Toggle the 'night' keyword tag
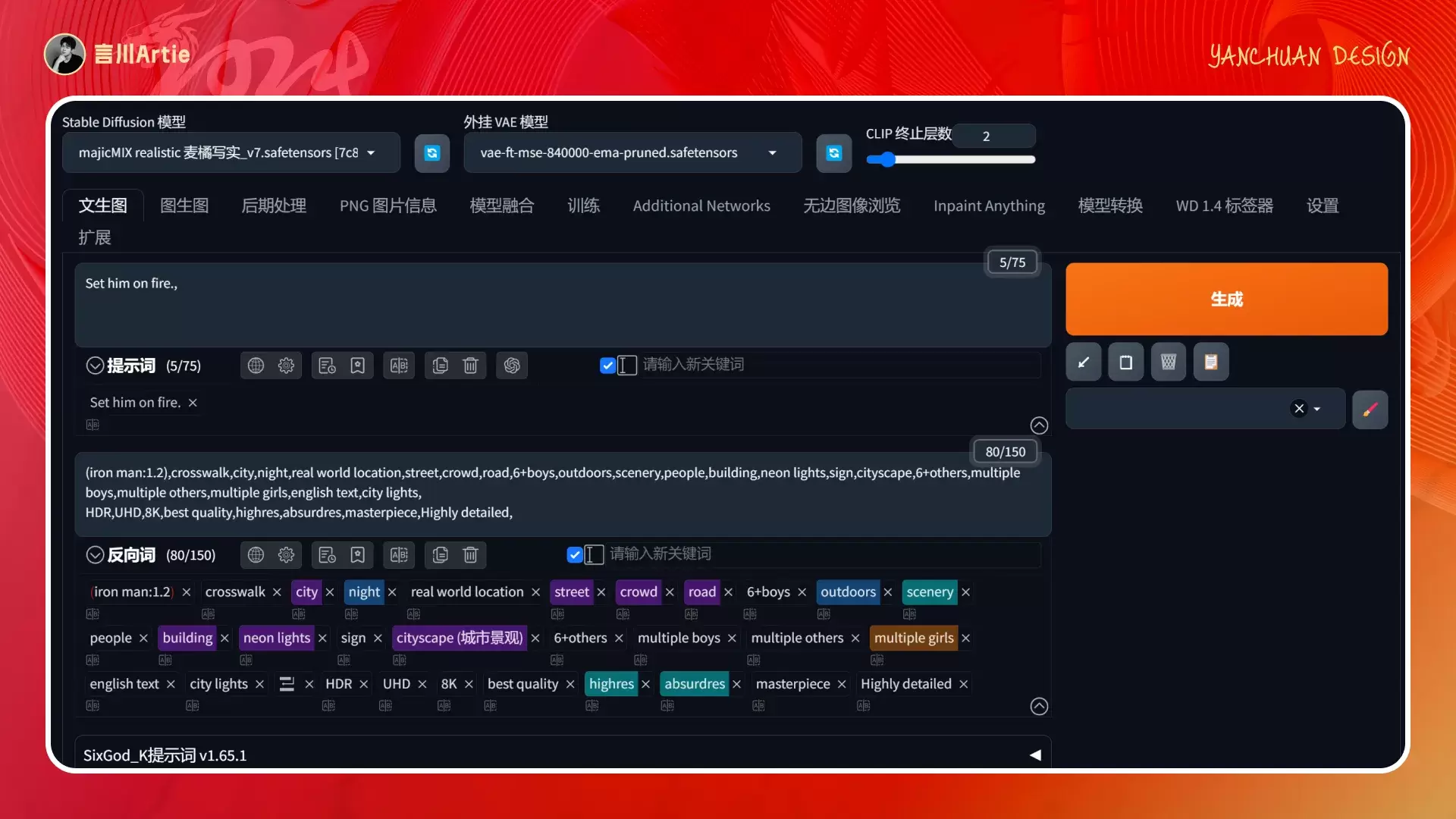Viewport: 1456px width, 819px height. [364, 592]
